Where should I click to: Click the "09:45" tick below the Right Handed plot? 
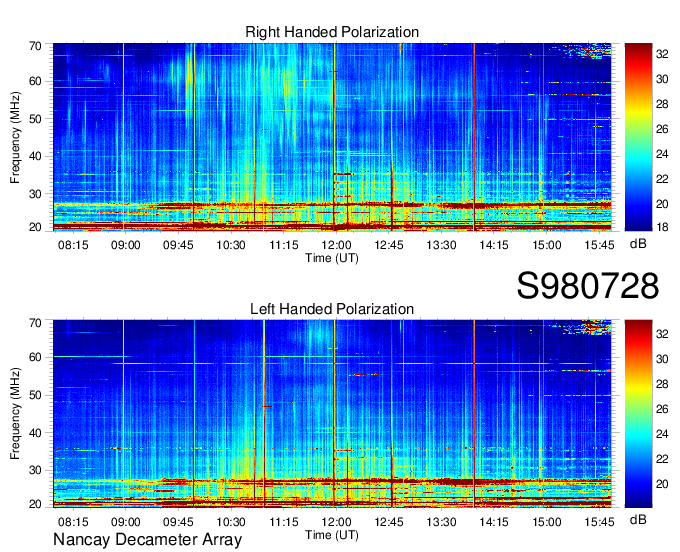tap(178, 245)
